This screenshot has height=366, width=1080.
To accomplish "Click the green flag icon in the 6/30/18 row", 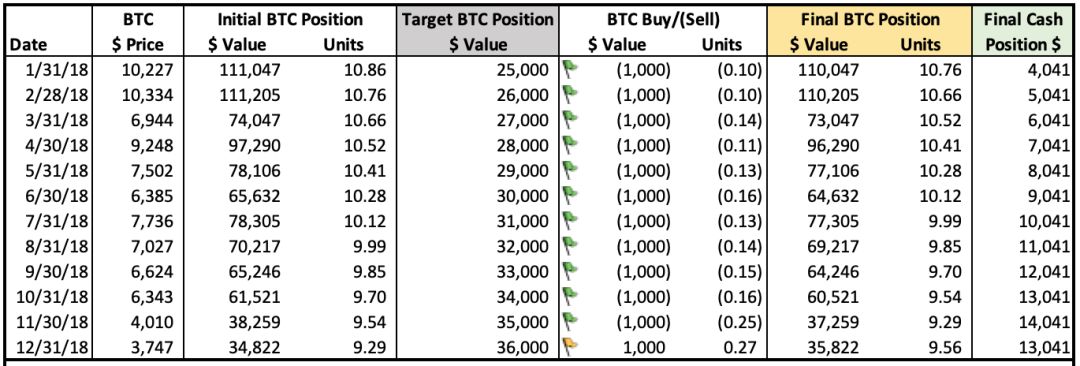I will tap(570, 194).
